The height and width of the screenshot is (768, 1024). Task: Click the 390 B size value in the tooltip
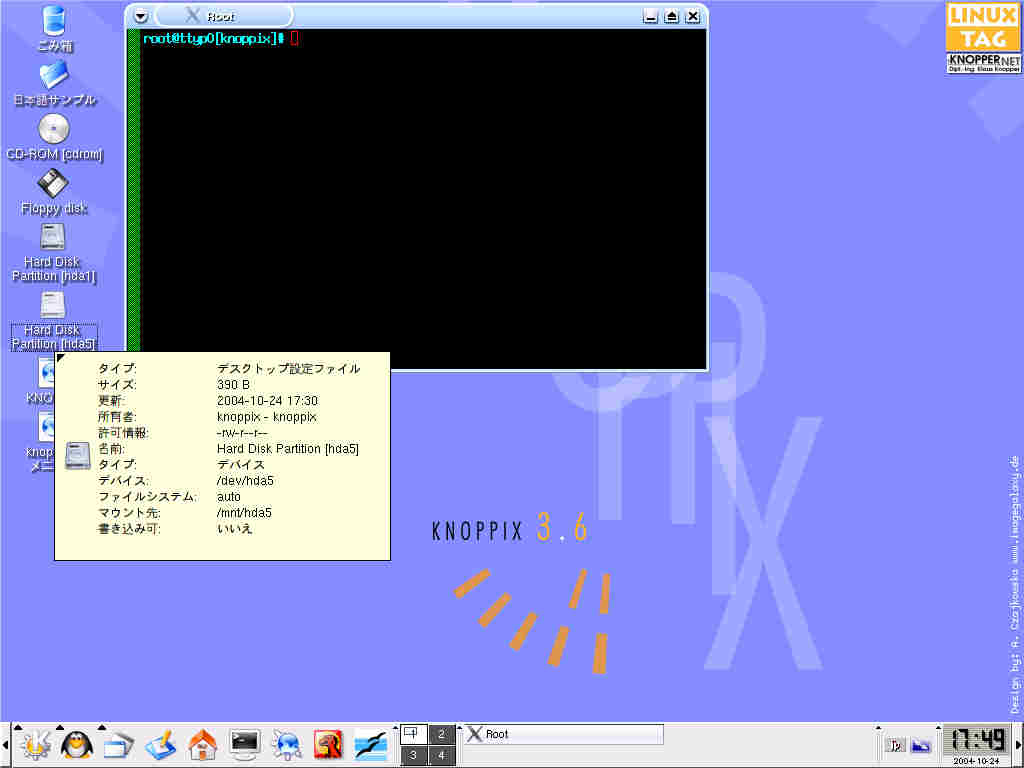point(233,385)
